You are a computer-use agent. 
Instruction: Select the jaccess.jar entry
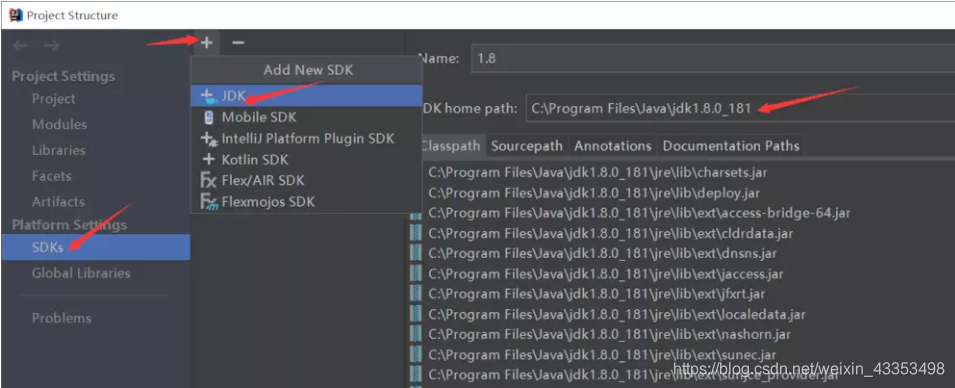click(606, 274)
